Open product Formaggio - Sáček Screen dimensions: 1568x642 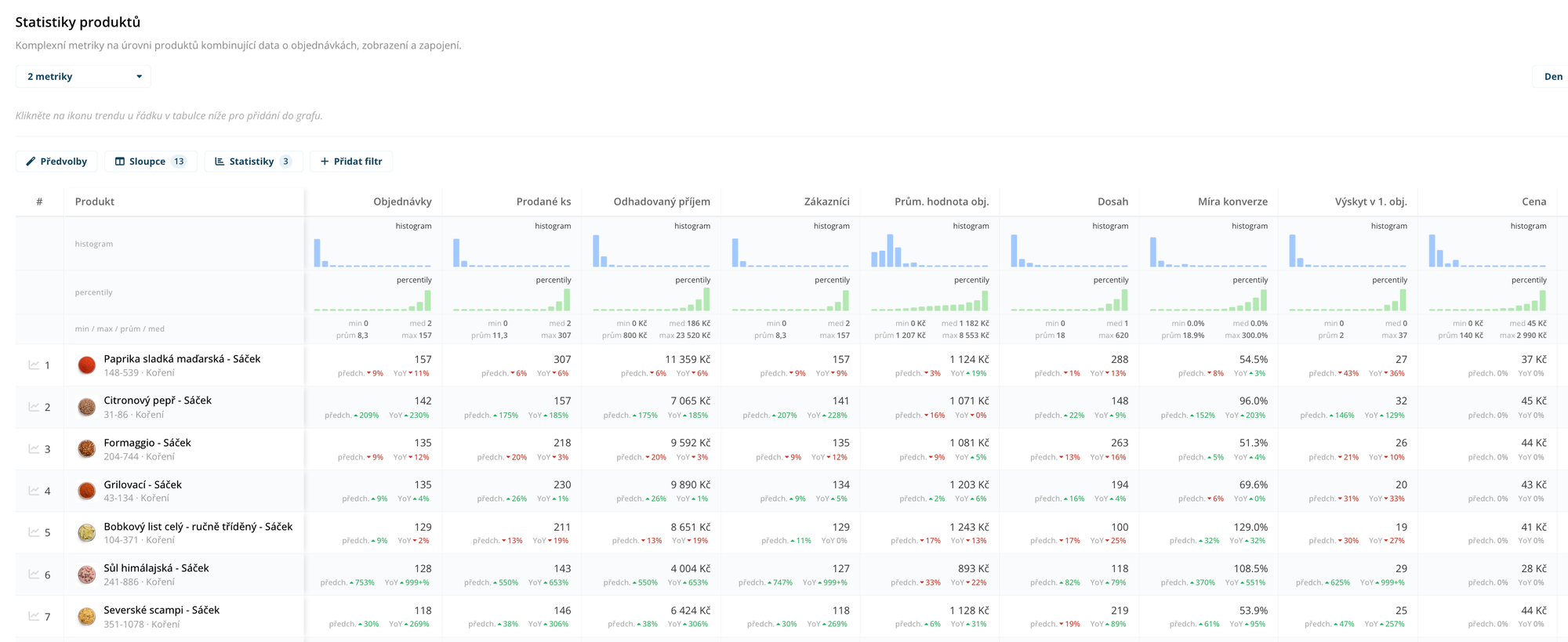[x=147, y=443]
